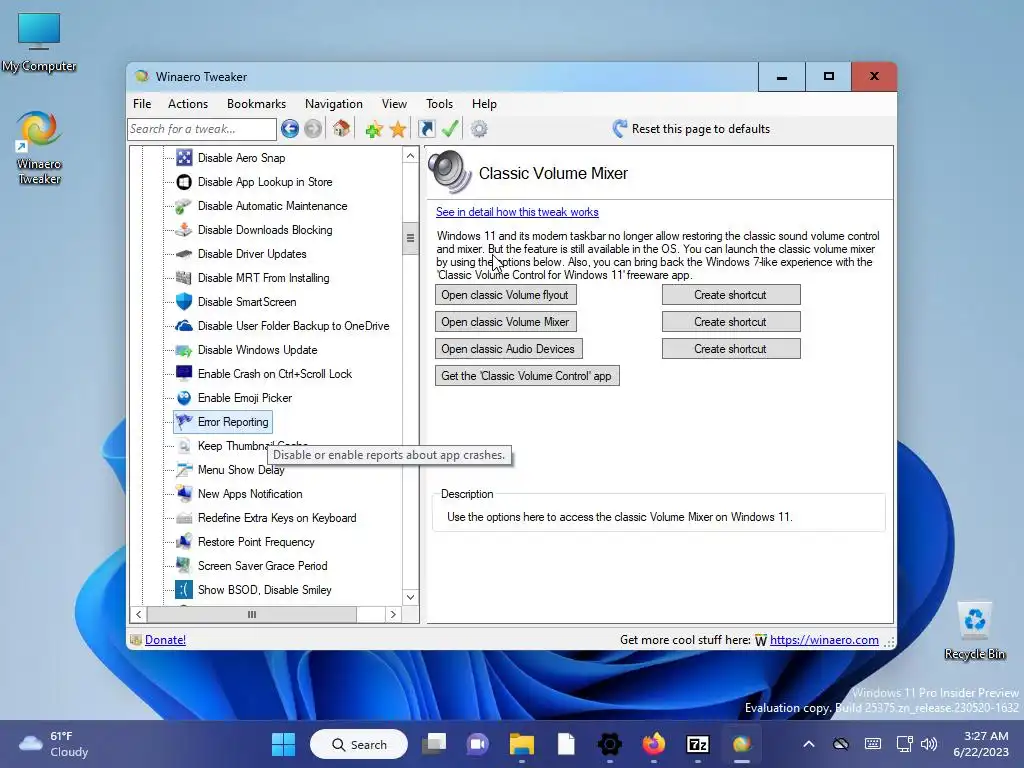Click the Disable SmartScreen shield icon
The width and height of the screenshot is (1024, 768).
coord(184,302)
